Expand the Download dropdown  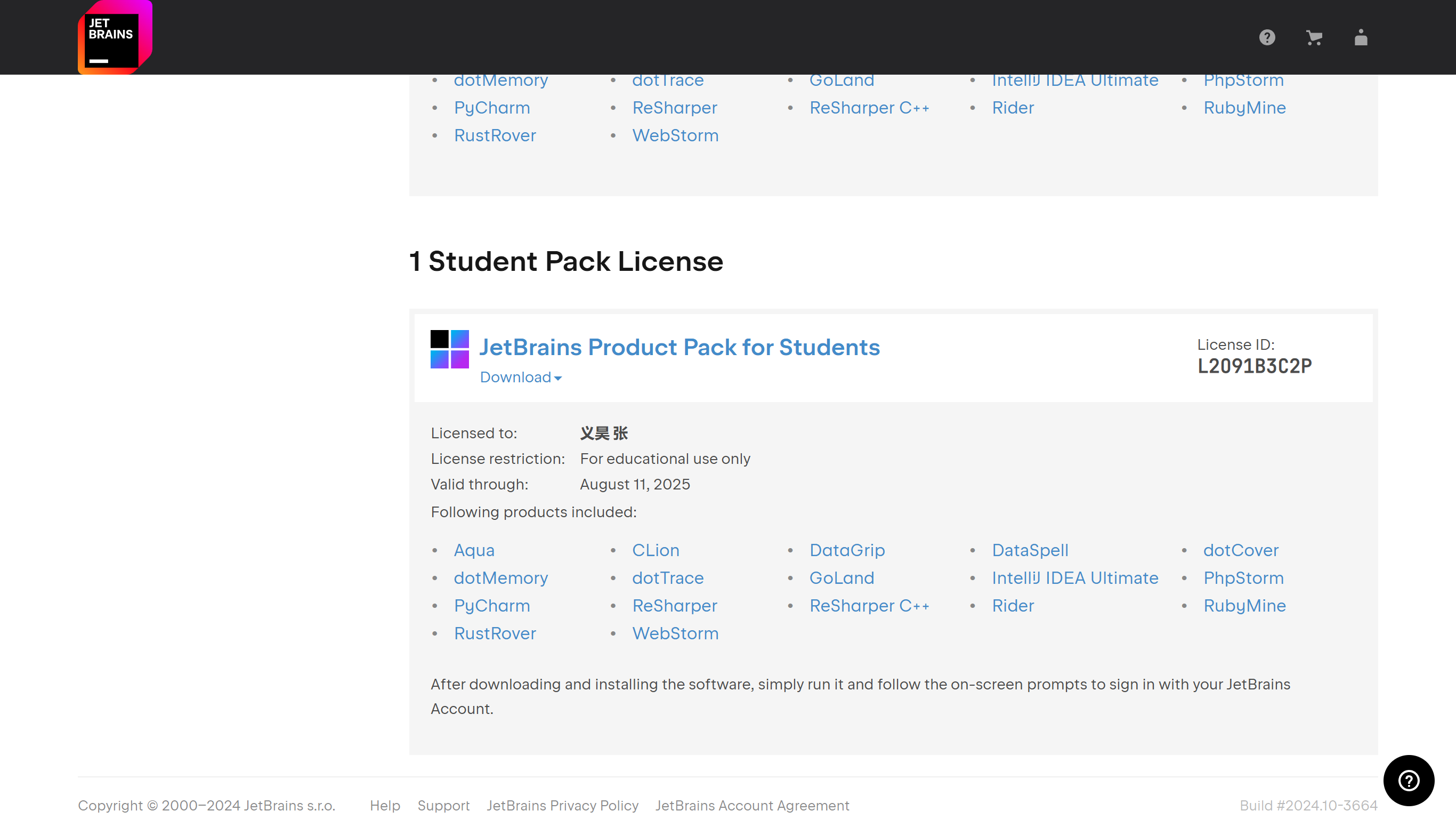[x=521, y=378]
